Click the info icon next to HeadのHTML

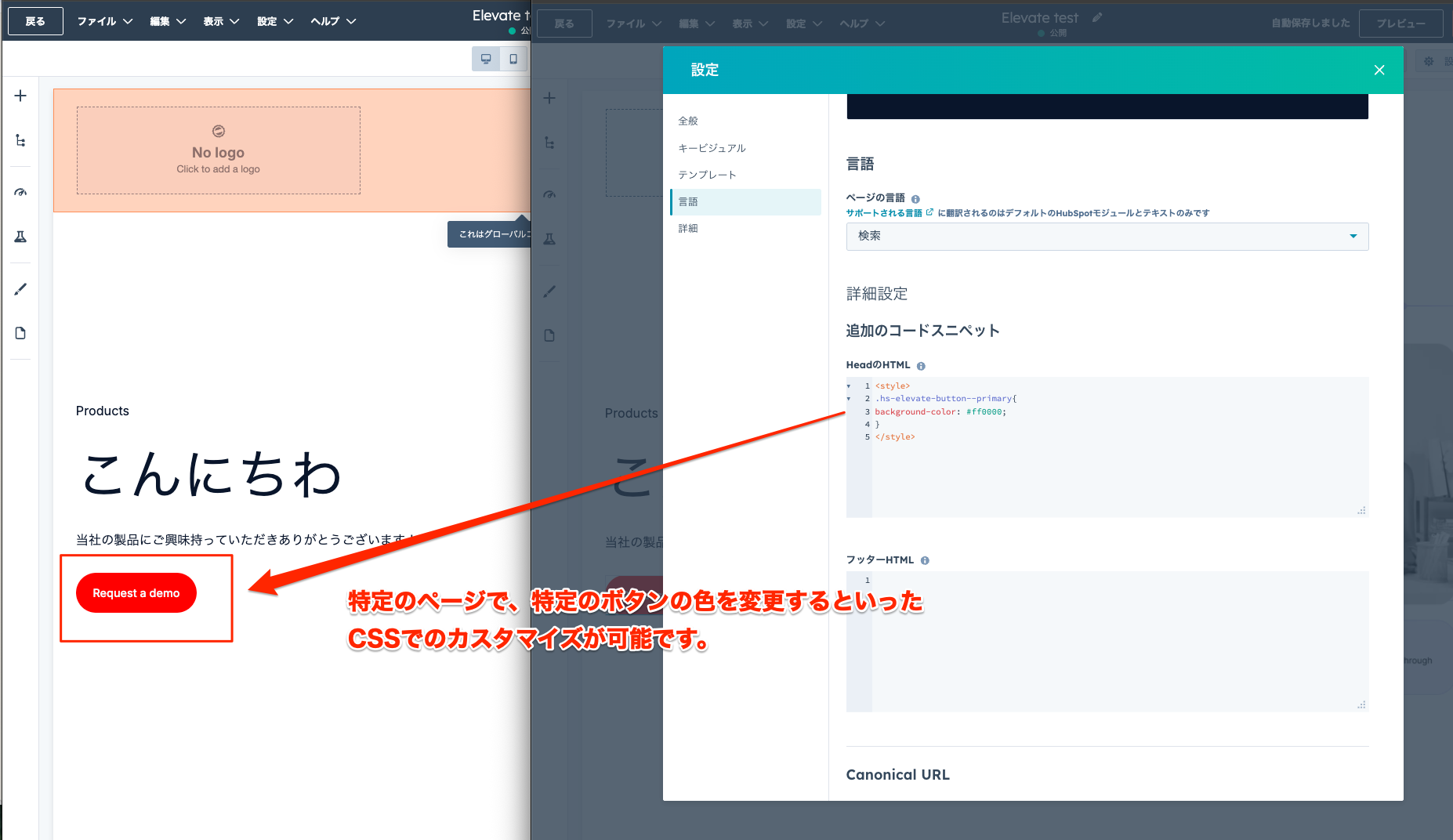click(x=921, y=366)
